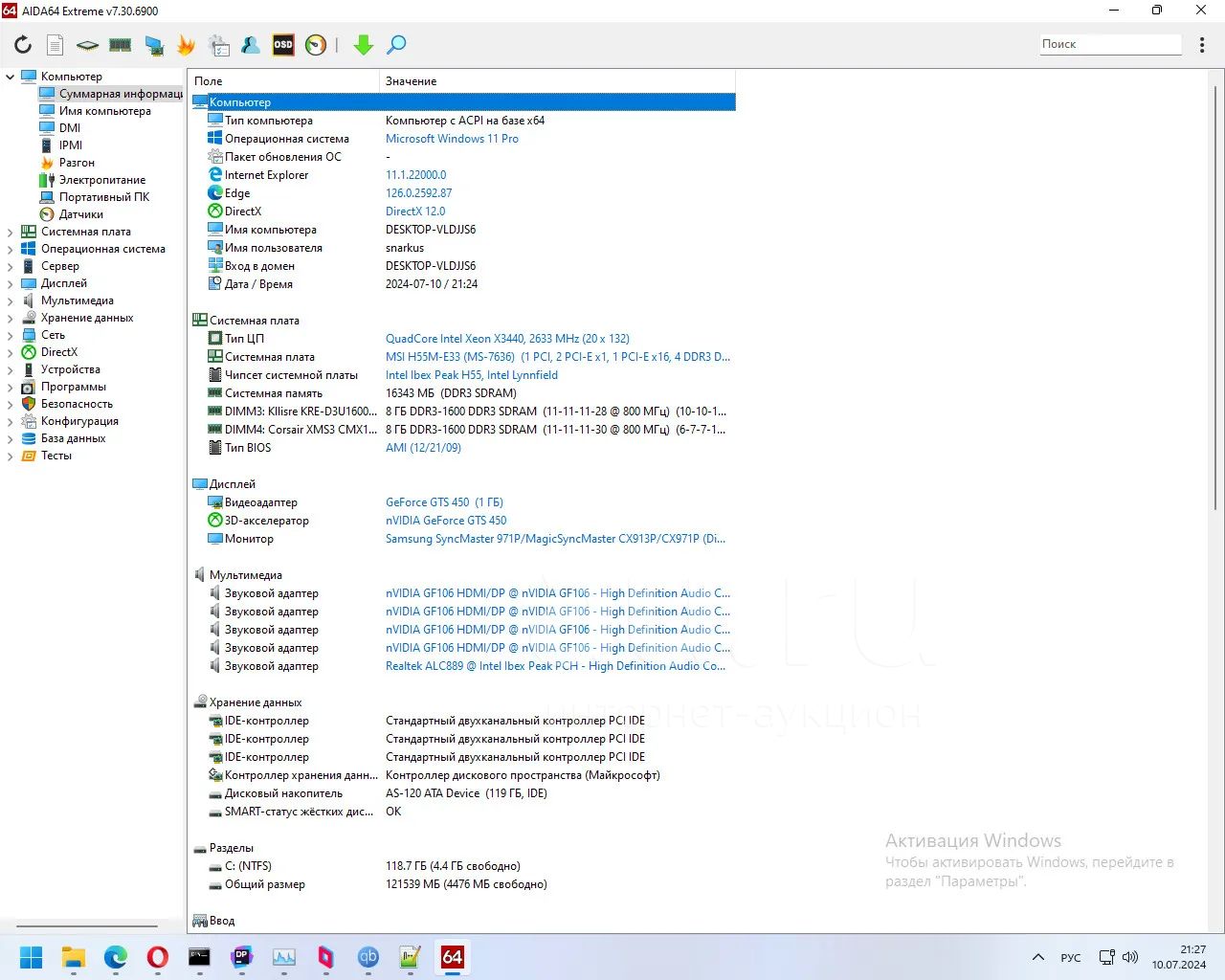The width and height of the screenshot is (1225, 980).
Task: Open MSI H55M-E33 motherboard link
Action: coord(558,357)
